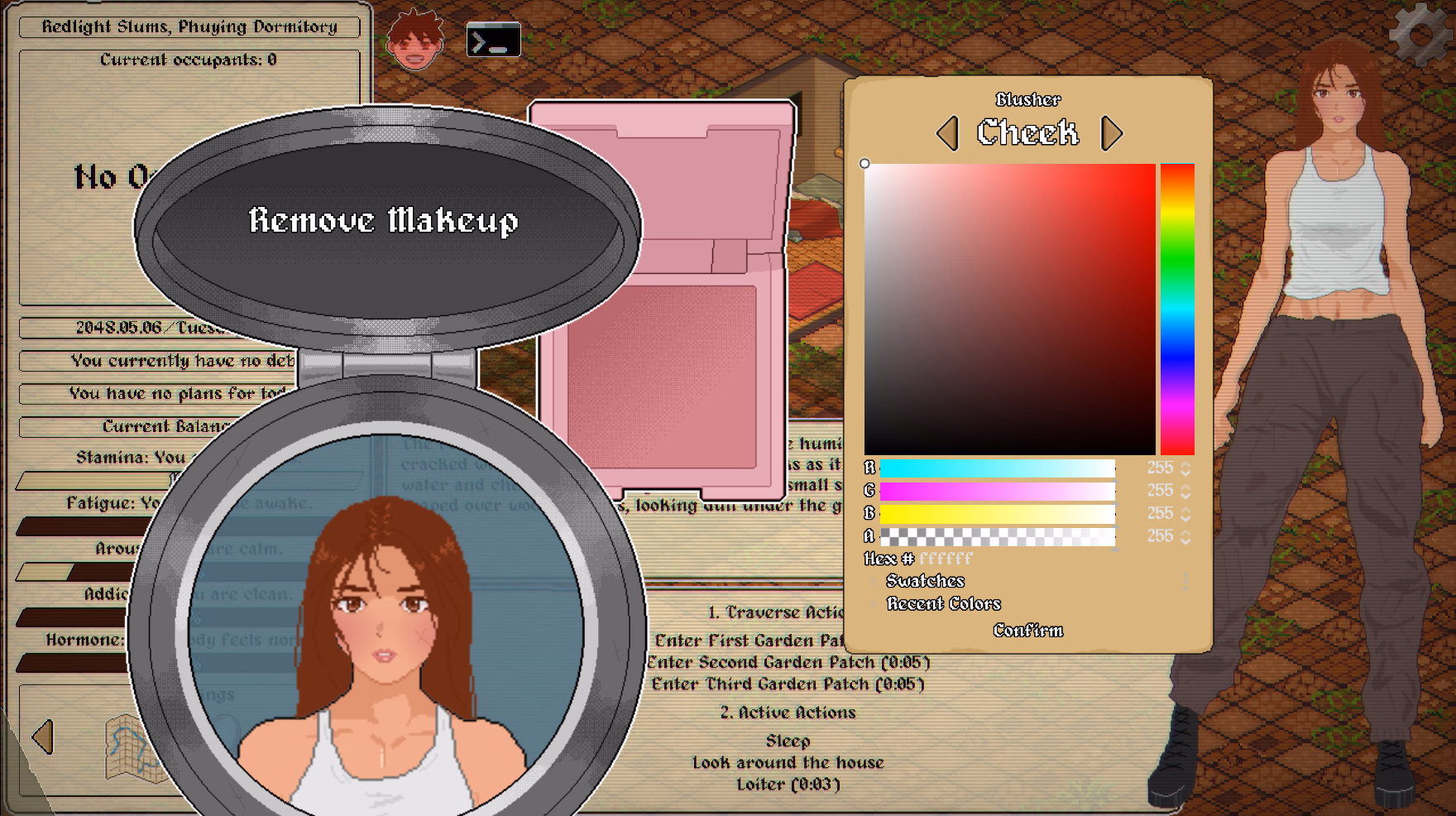Viewport: 1456px width, 816px height.
Task: Click the Blusher panel title
Action: tap(1028, 100)
